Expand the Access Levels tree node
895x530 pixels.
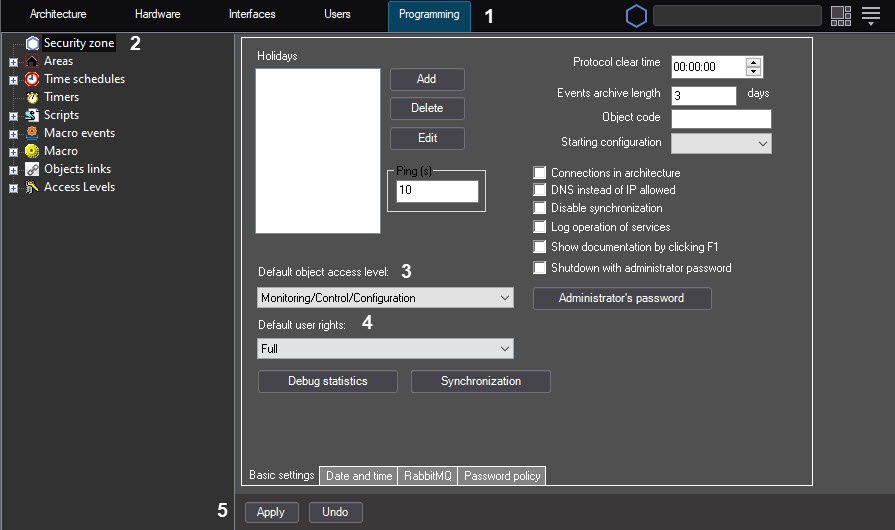(x=13, y=188)
